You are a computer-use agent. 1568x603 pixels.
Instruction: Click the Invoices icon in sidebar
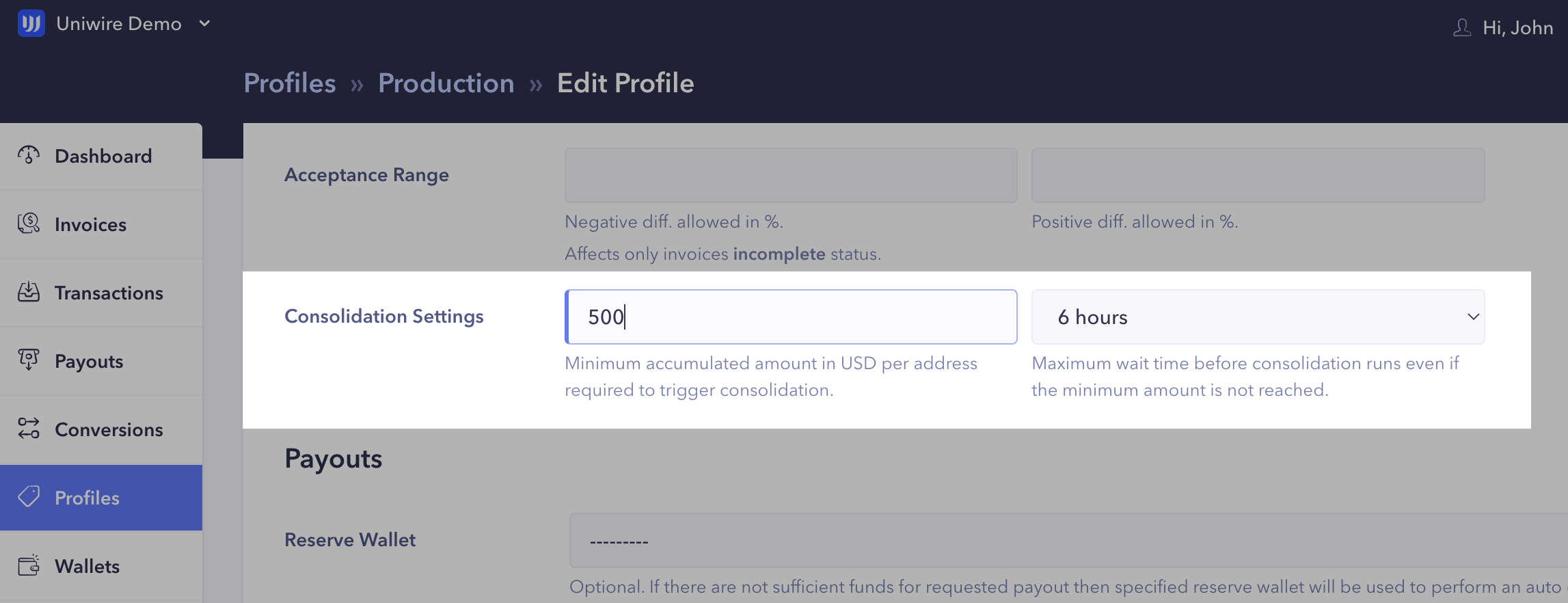[29, 224]
